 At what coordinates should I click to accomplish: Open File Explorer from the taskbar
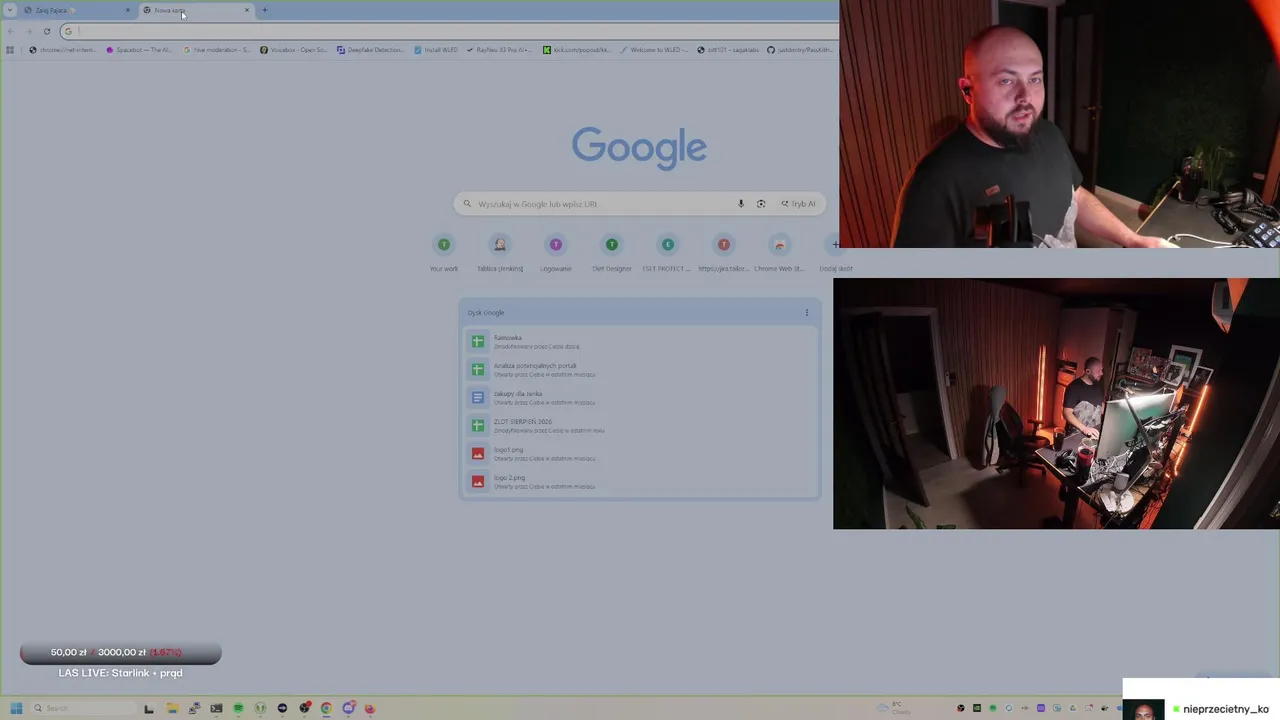click(172, 708)
